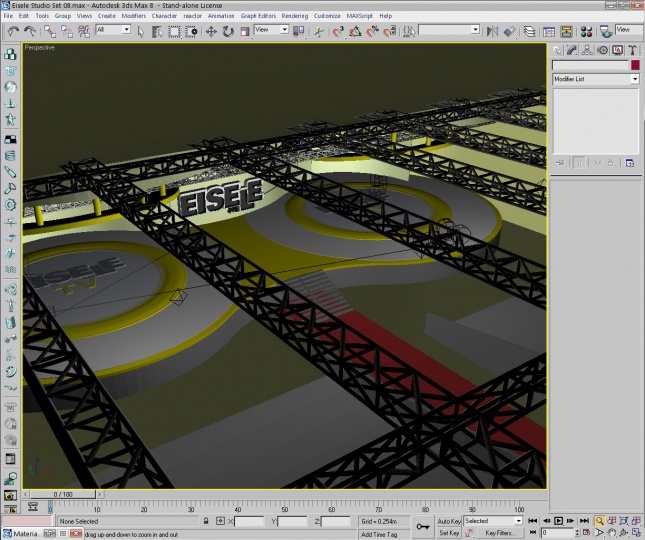
Task: Open Curve Editor from the toolbar
Action: (x=549, y=32)
